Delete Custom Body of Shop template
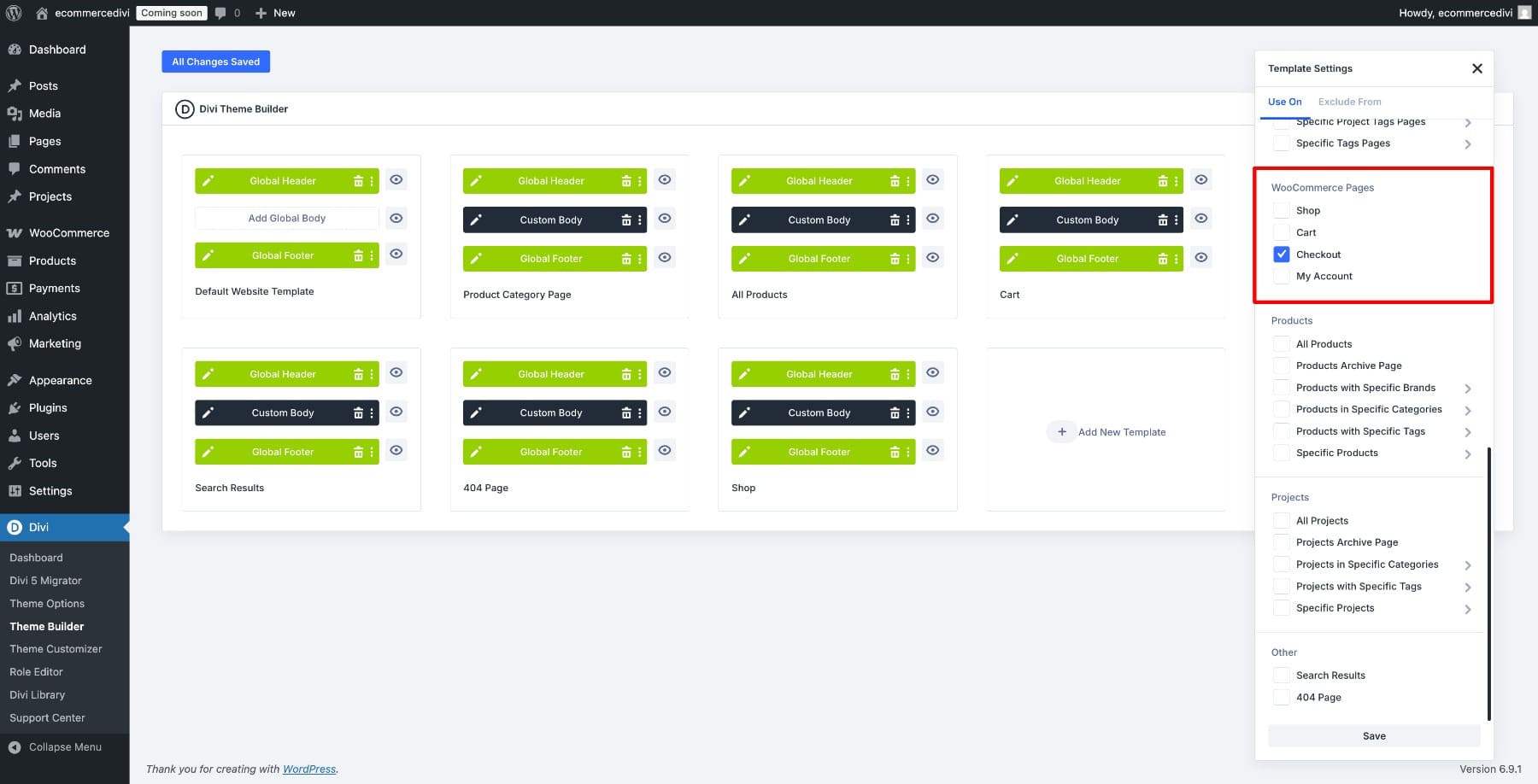Screen dimensions: 1538x784 click(x=895, y=413)
